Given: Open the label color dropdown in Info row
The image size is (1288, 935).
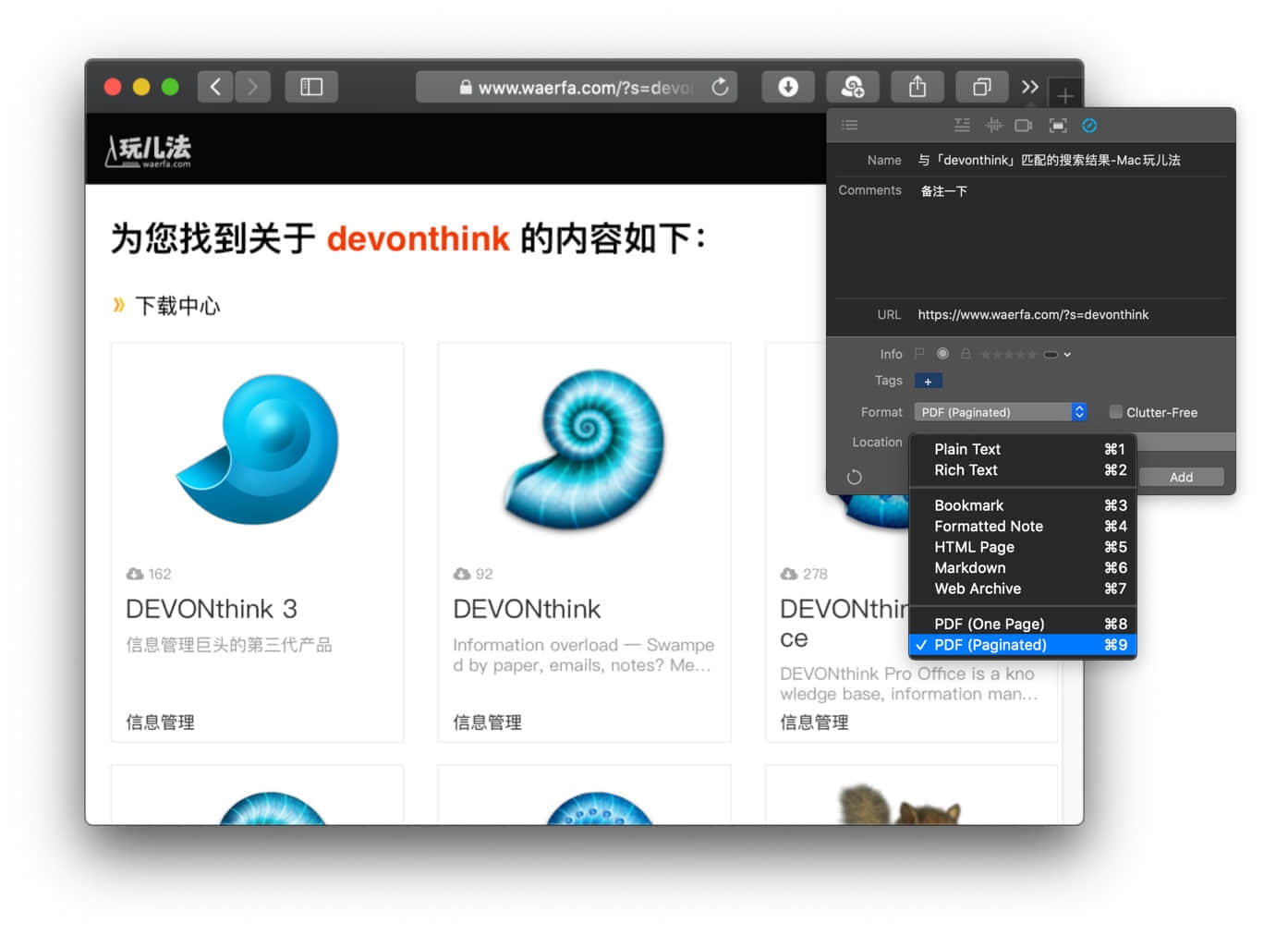Looking at the screenshot, I should pos(1057,355).
